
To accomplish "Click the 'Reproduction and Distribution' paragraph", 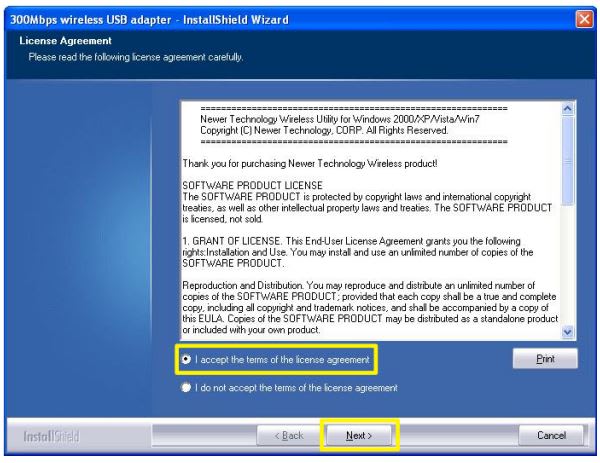I will 370,308.
